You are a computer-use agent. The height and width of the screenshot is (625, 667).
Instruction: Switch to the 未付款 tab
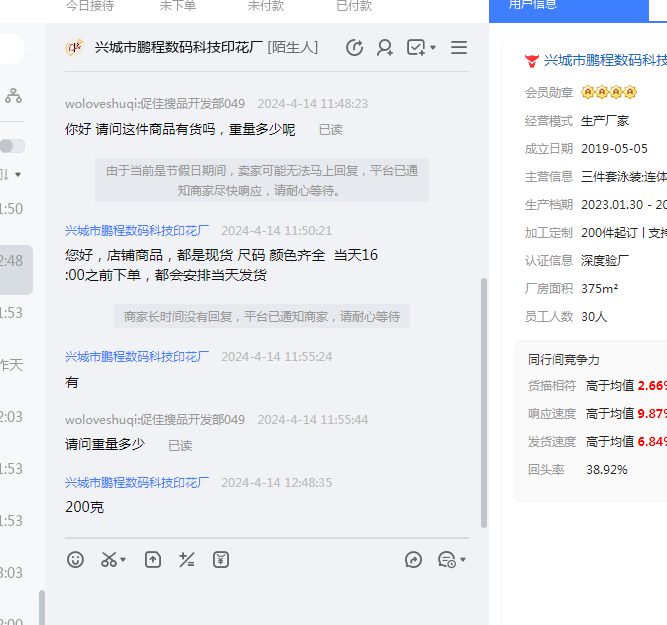266,6
